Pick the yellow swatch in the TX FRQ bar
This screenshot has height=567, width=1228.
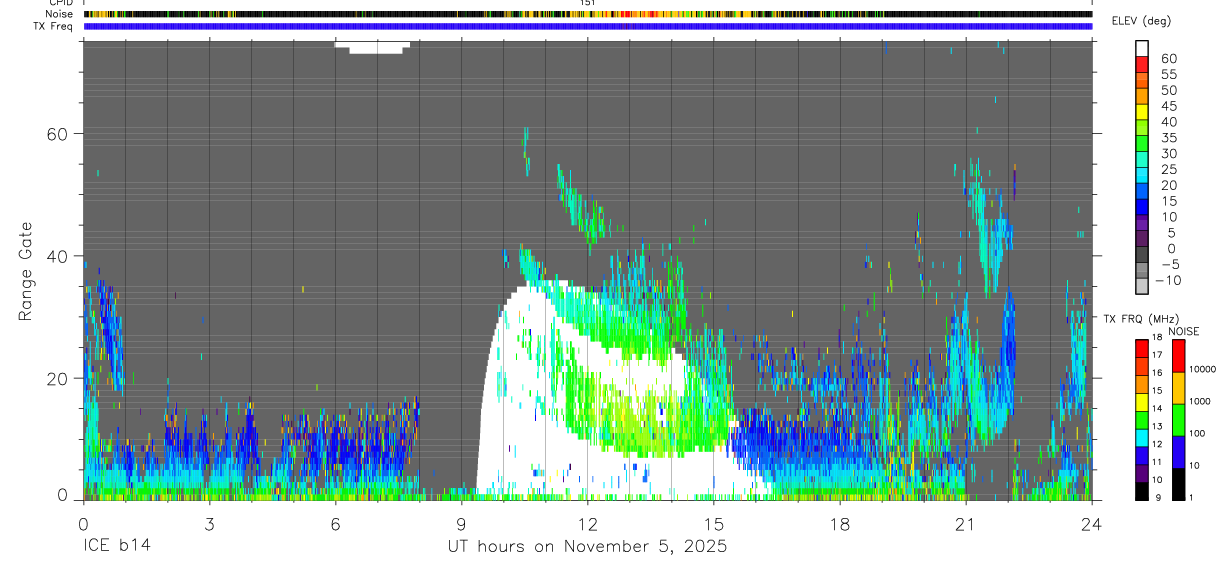click(1142, 402)
